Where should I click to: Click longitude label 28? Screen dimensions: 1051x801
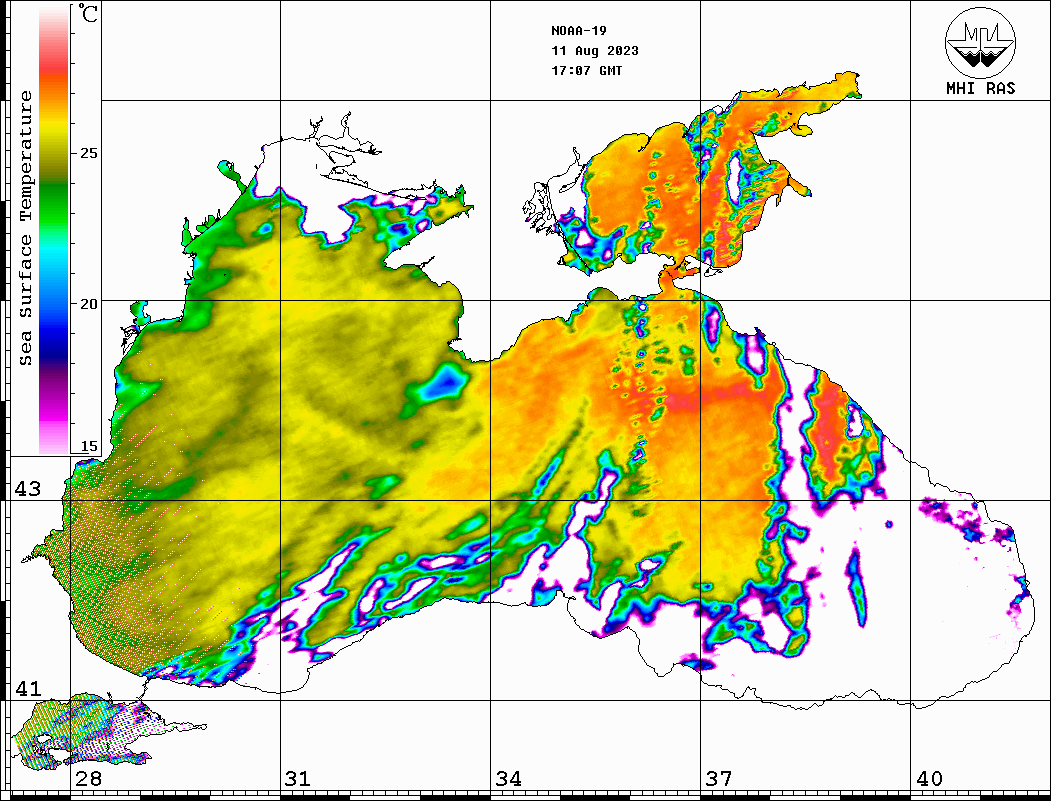88,778
